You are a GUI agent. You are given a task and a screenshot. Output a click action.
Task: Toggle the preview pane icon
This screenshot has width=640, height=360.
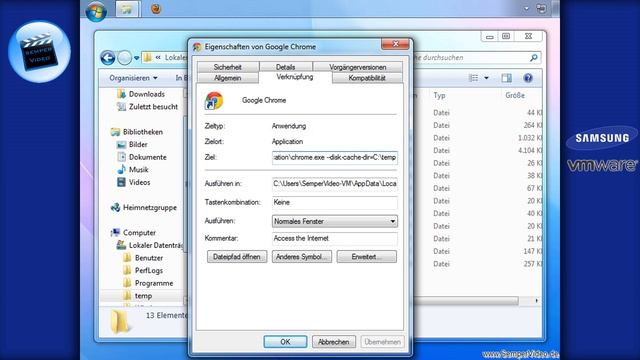[x=507, y=78]
